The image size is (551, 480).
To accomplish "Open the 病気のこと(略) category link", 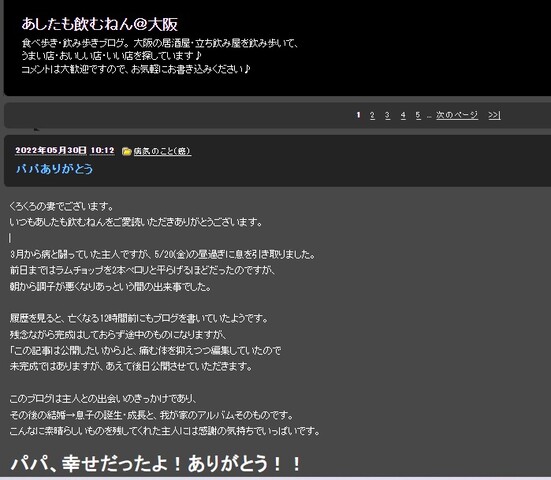I will click(x=162, y=151).
